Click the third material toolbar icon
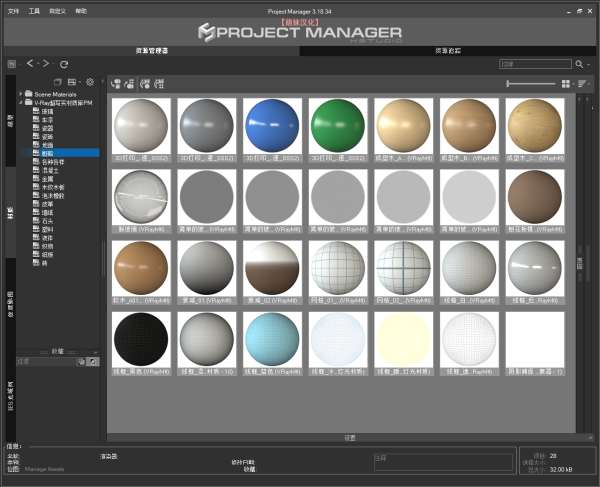Image resolution: width=600 pixels, height=487 pixels. 145,83
